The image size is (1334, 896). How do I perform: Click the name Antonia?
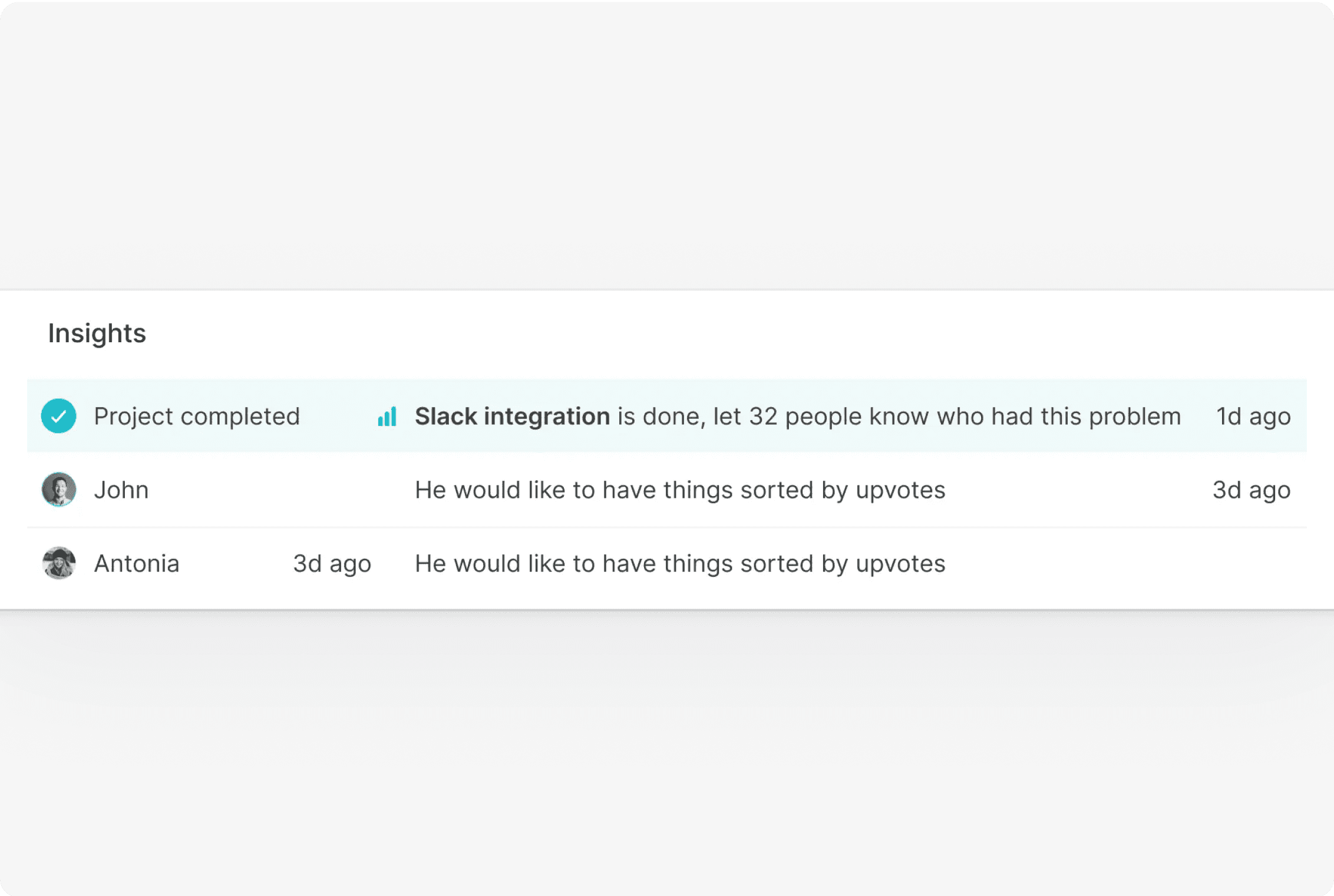[137, 564]
